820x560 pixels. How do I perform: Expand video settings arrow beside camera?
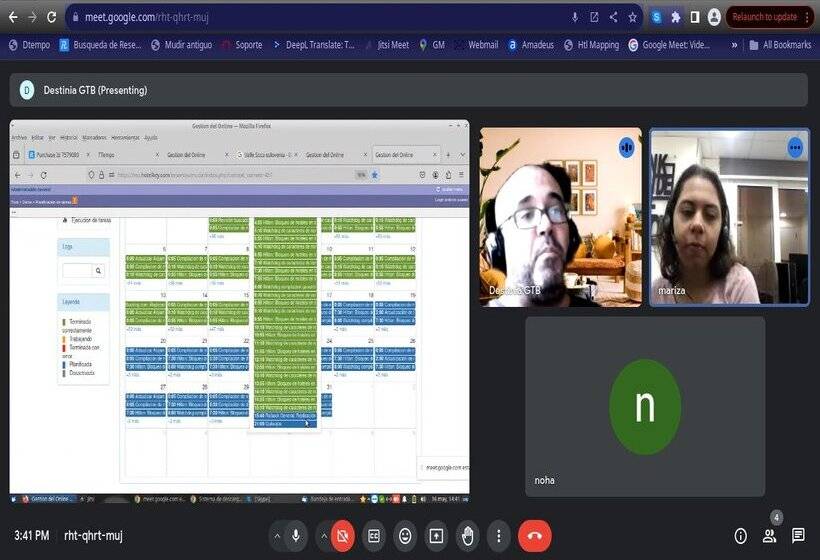[323, 536]
